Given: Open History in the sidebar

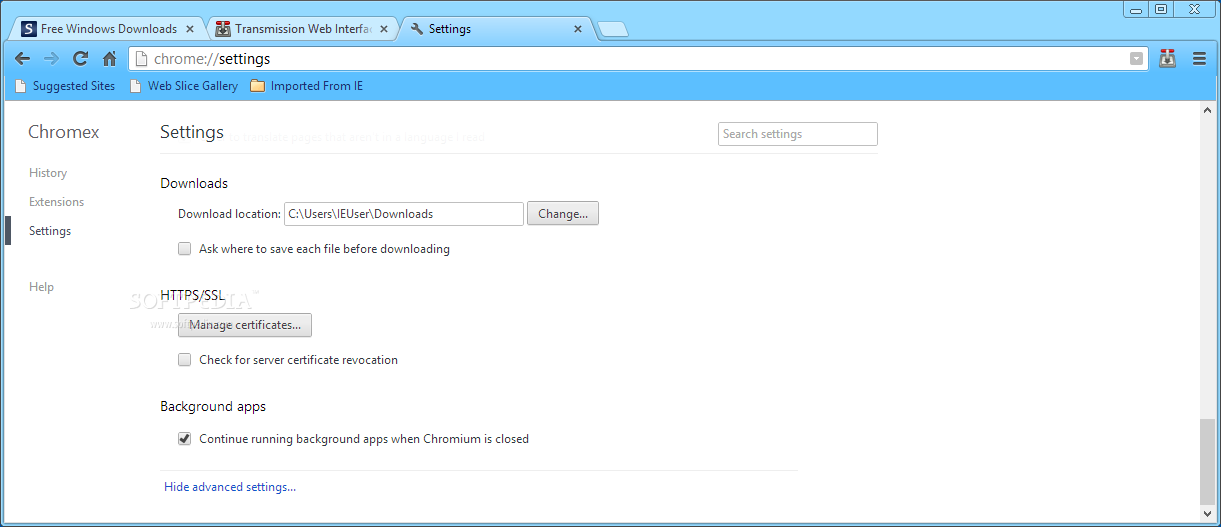Looking at the screenshot, I should coord(48,173).
